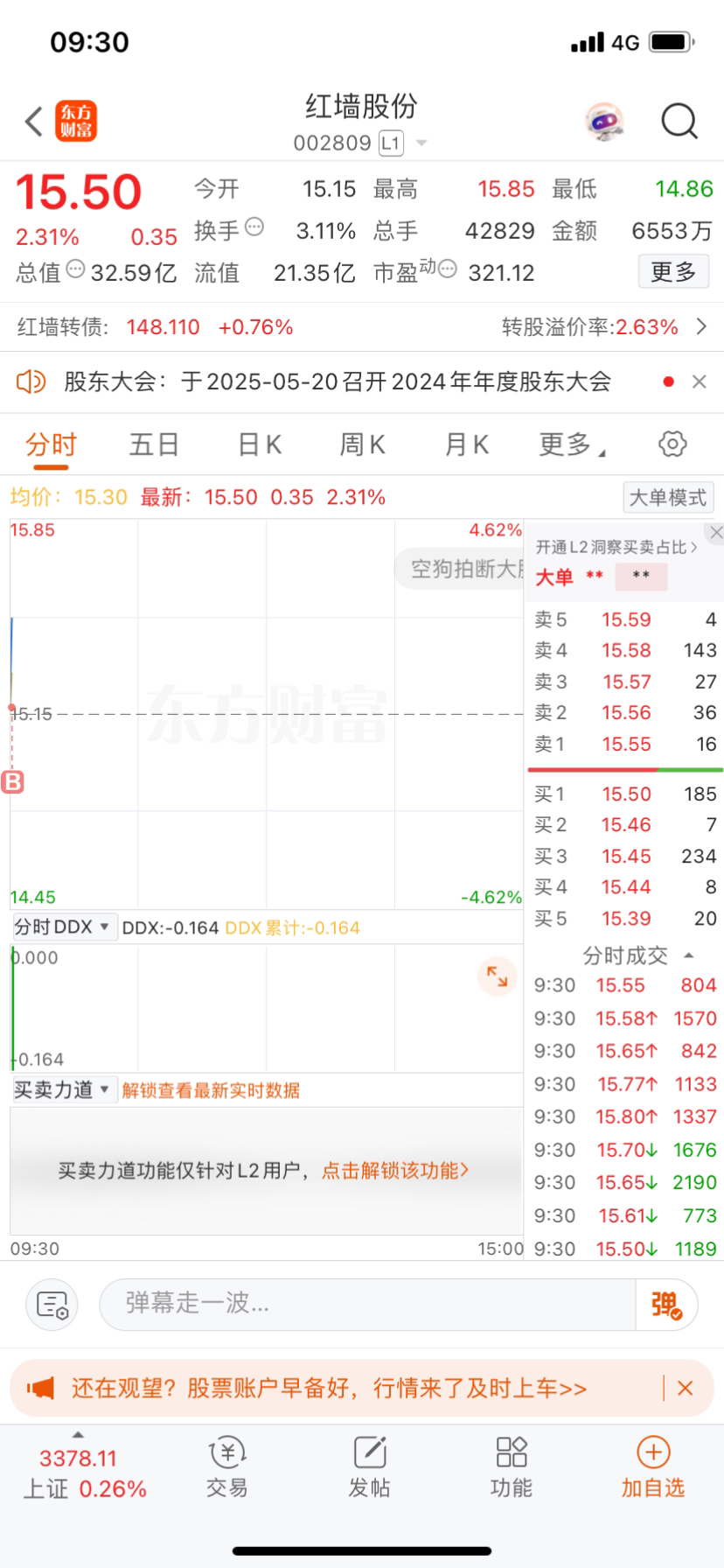
Task: Toggle the 弹 danmaku switch icon
Action: tap(666, 1305)
